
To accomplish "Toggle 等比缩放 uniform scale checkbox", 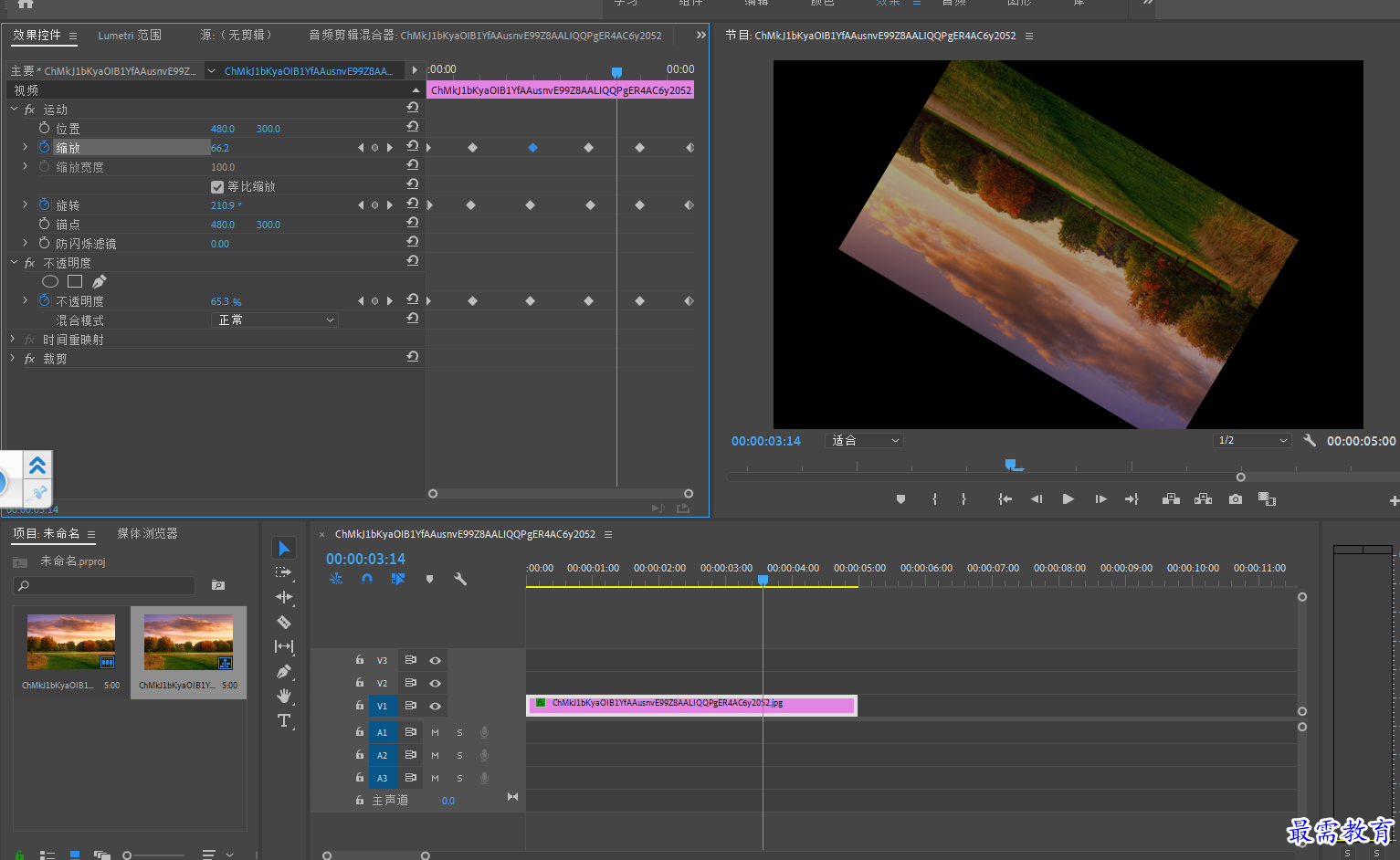I will coord(217,186).
